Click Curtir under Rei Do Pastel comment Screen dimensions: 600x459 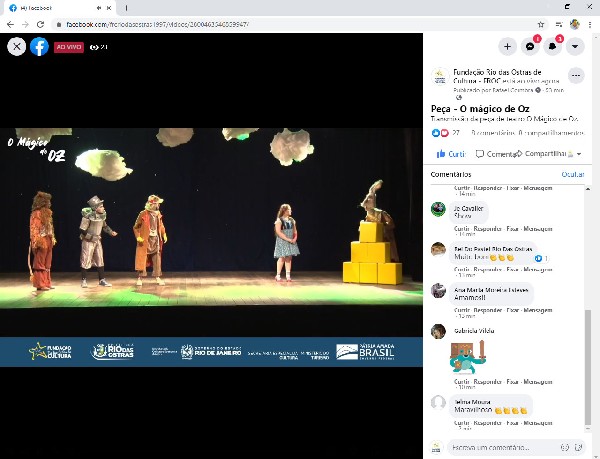(x=461, y=269)
